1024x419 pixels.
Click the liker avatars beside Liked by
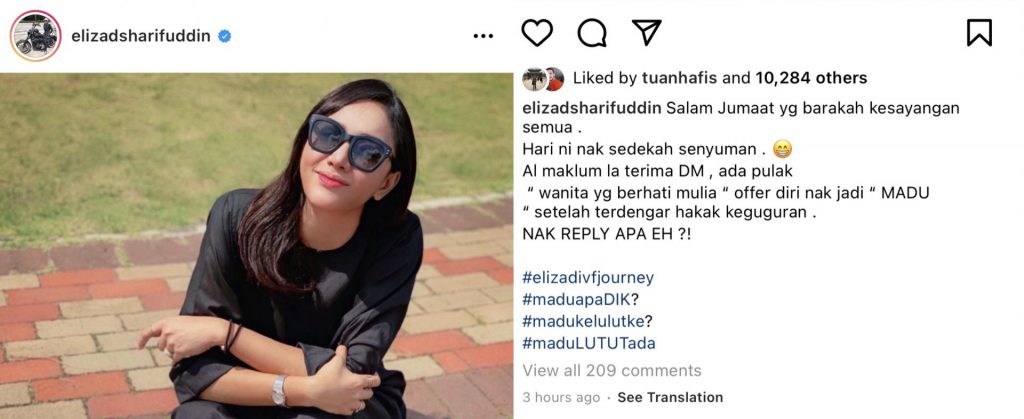(x=543, y=79)
